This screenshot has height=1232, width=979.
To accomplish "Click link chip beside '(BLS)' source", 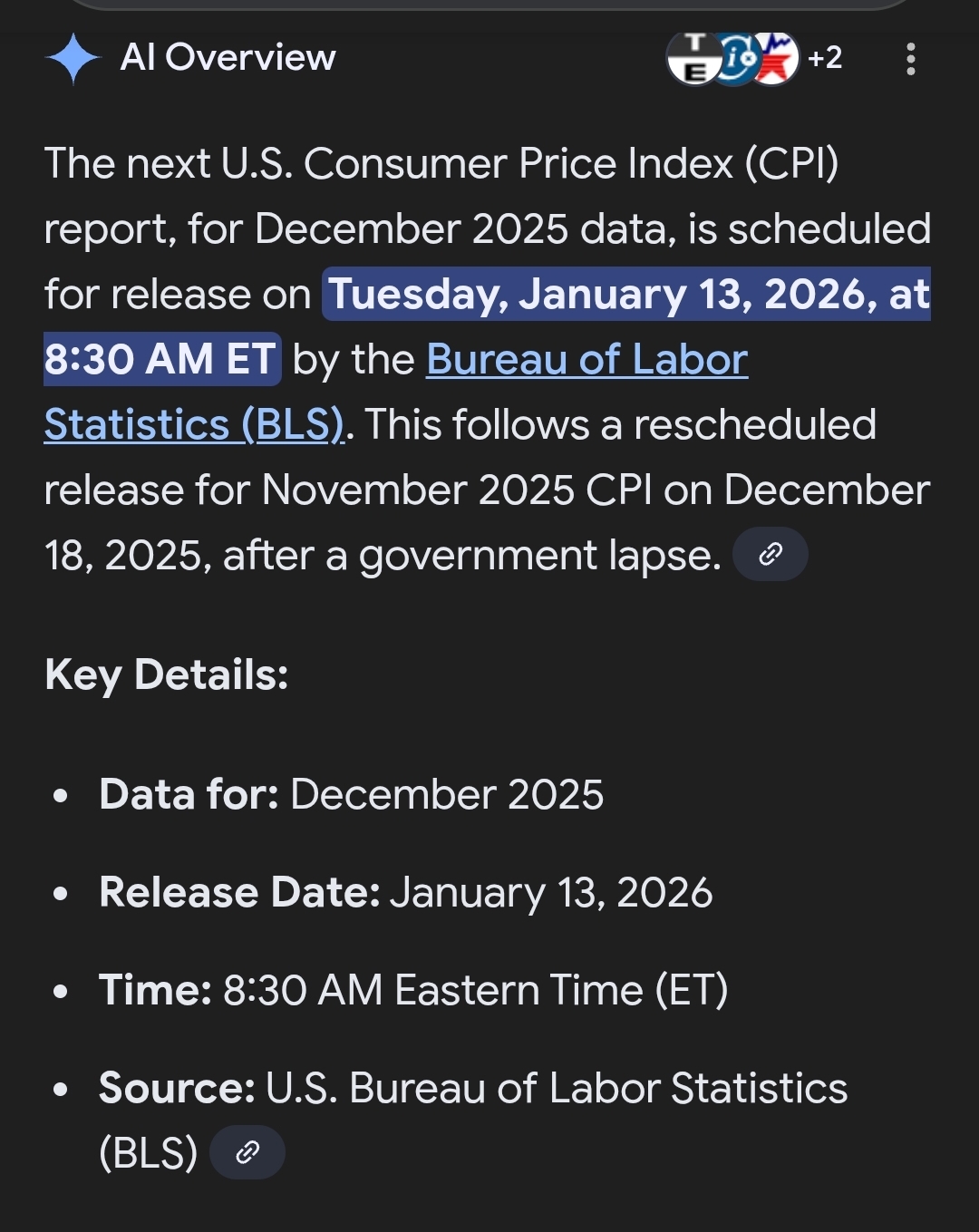I will click(247, 1152).
